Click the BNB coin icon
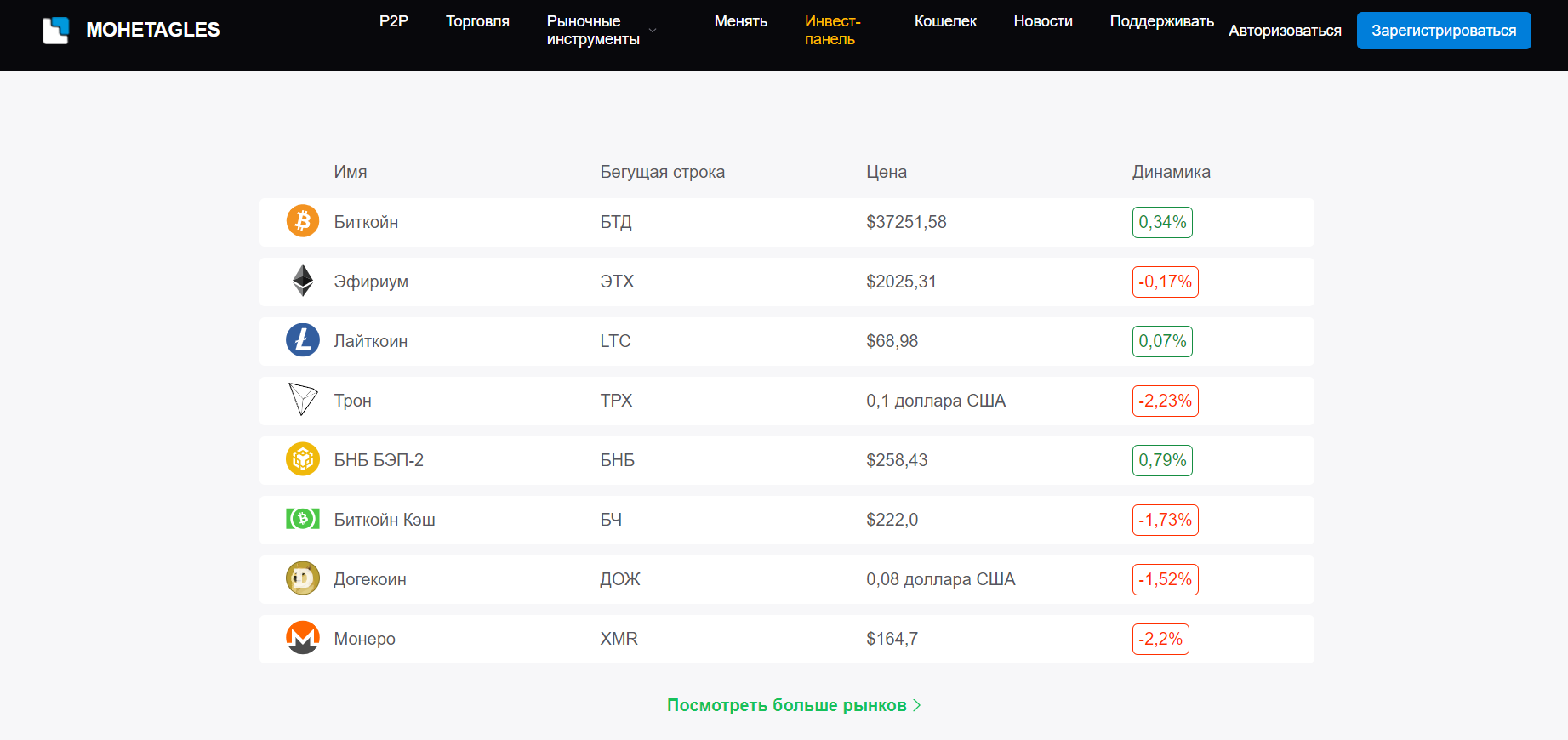The height and width of the screenshot is (740, 1568). [303, 459]
